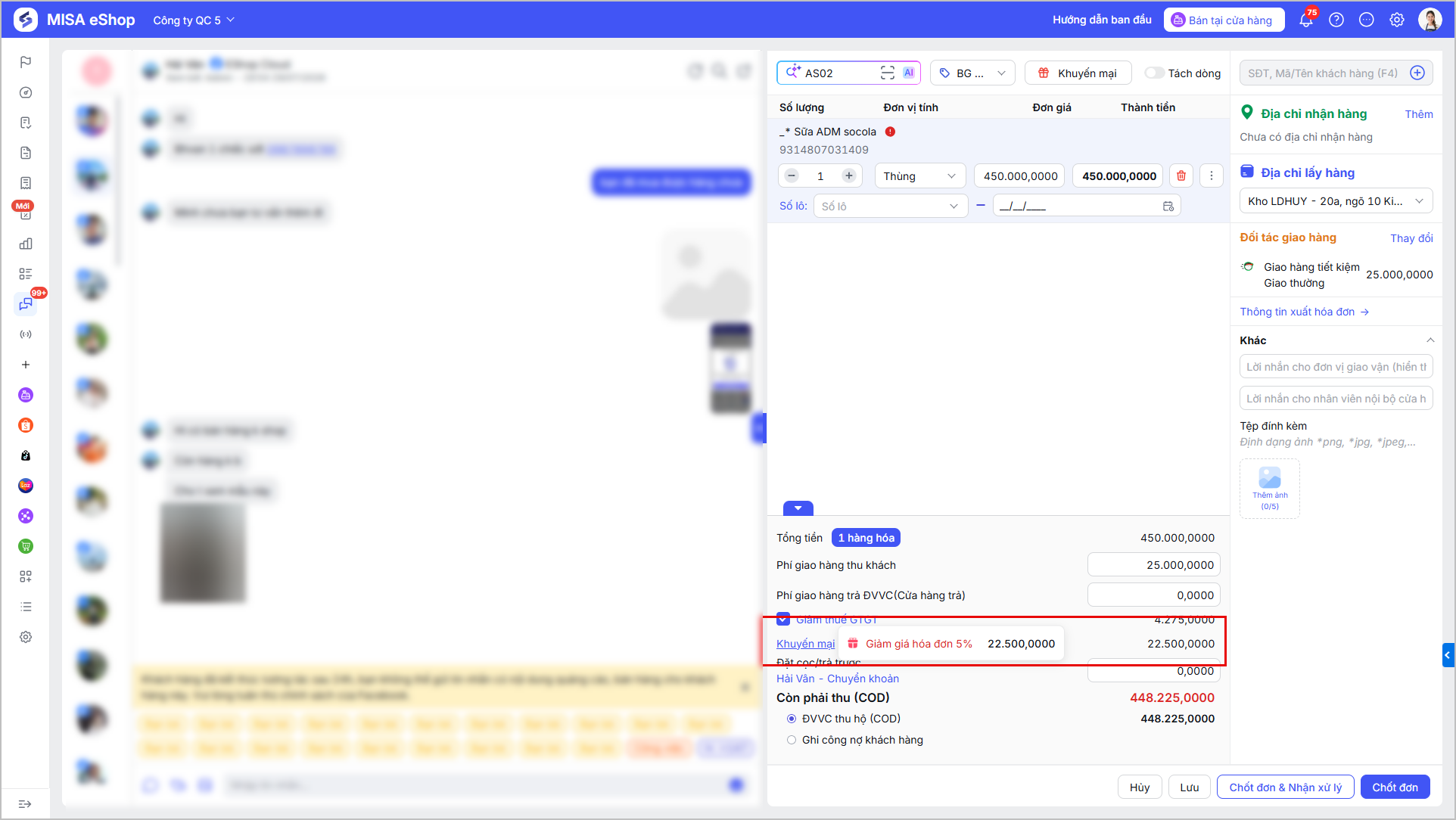Open the Thùng unit dropdown
This screenshot has height=820, width=1456.
coord(919,176)
